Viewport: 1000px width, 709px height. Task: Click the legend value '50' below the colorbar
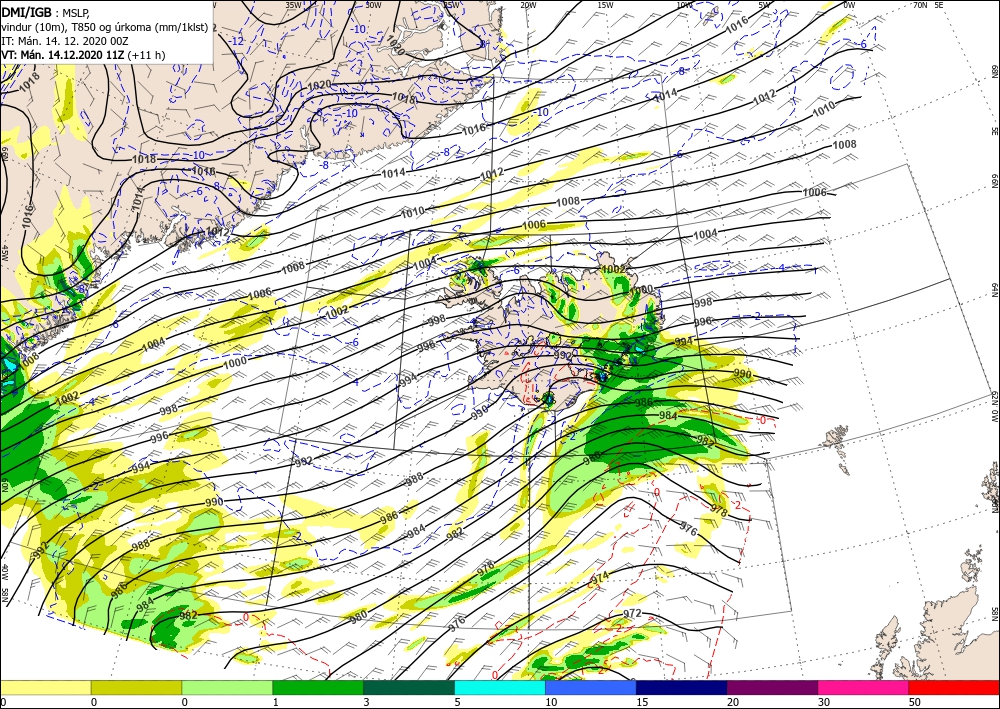click(915, 702)
